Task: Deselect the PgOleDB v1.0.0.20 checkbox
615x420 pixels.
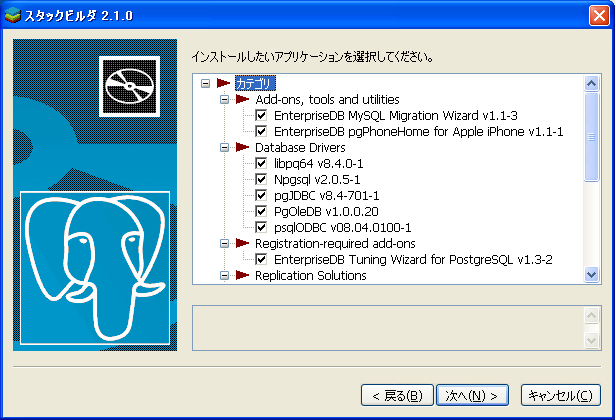Action: [261, 211]
